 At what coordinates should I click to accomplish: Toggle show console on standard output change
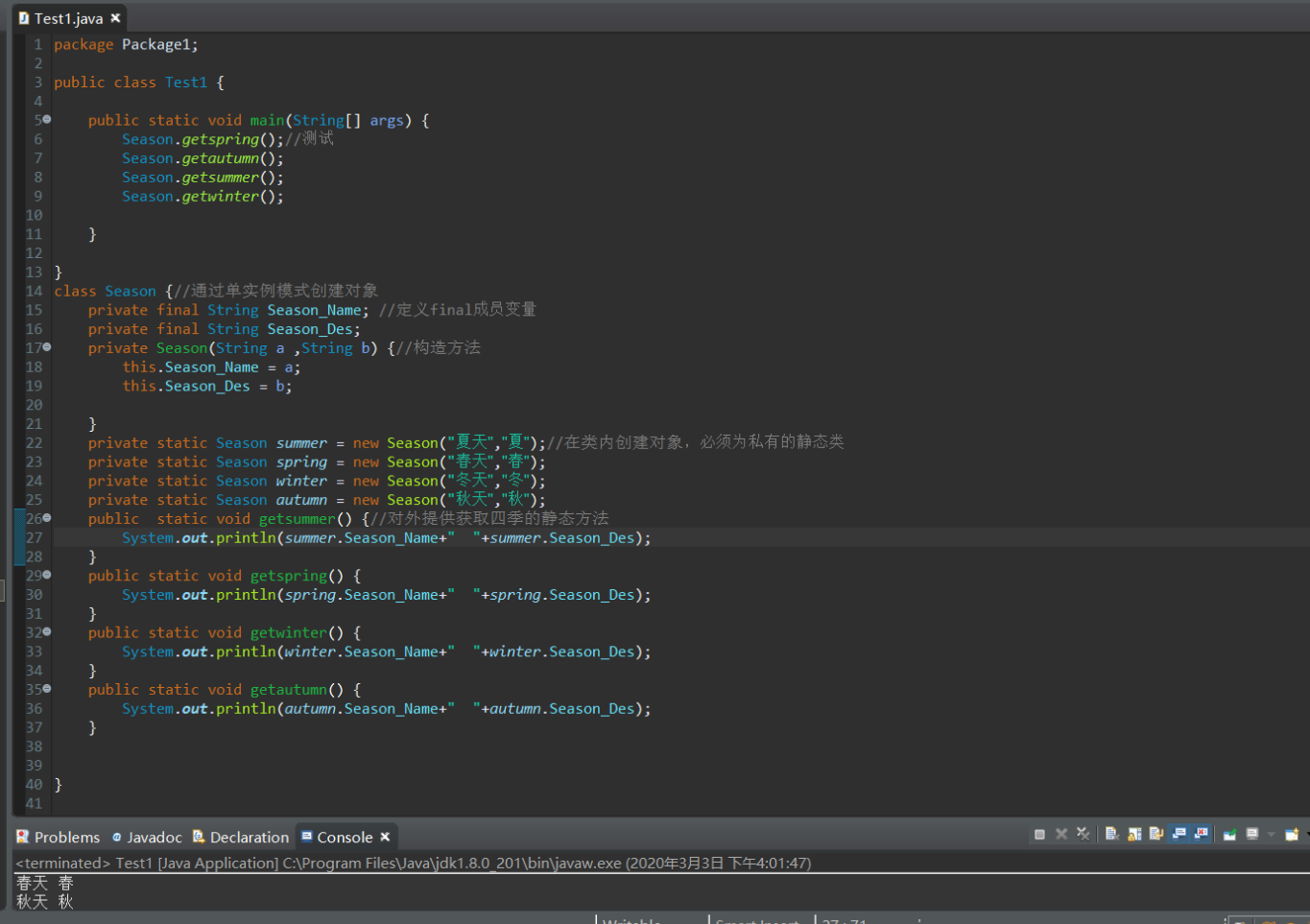[x=1179, y=835]
